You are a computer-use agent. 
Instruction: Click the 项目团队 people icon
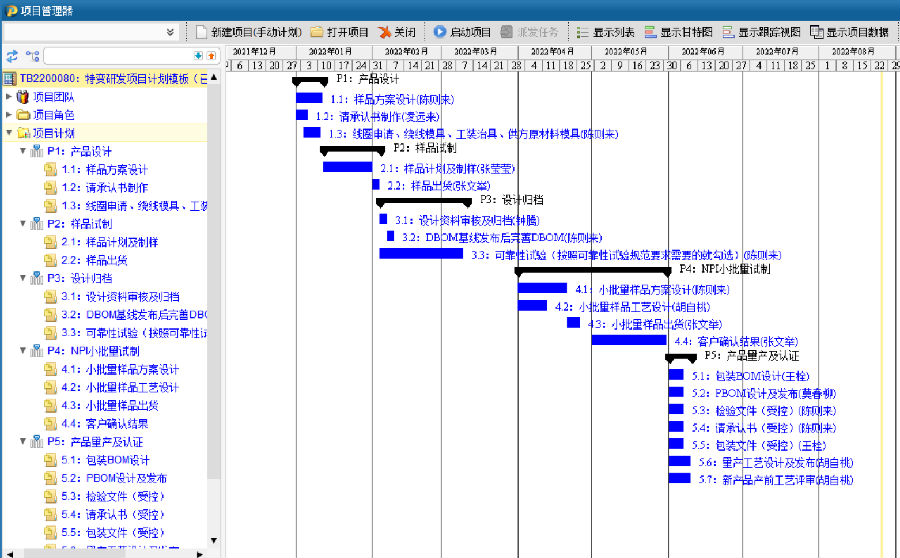(x=22, y=96)
